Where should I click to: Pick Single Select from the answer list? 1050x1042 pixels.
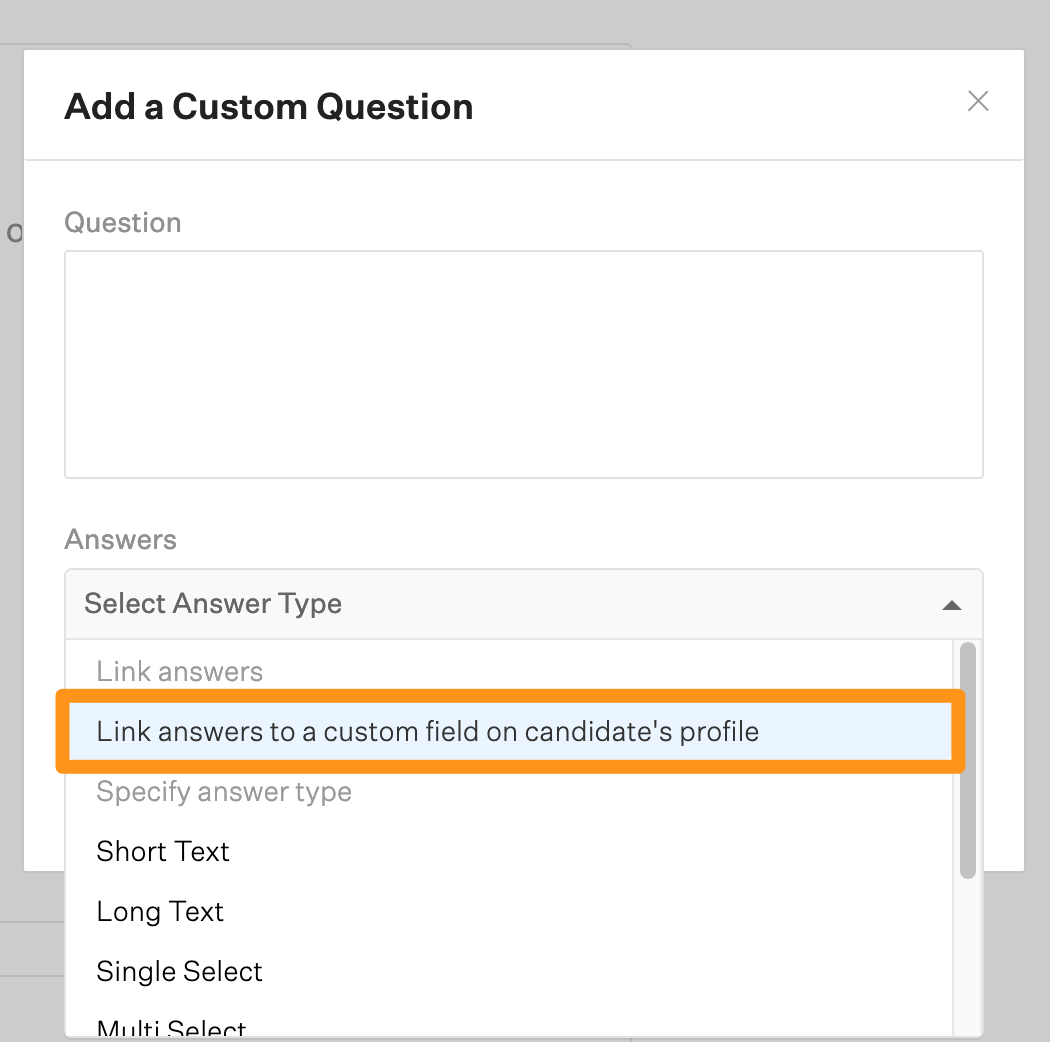(179, 972)
